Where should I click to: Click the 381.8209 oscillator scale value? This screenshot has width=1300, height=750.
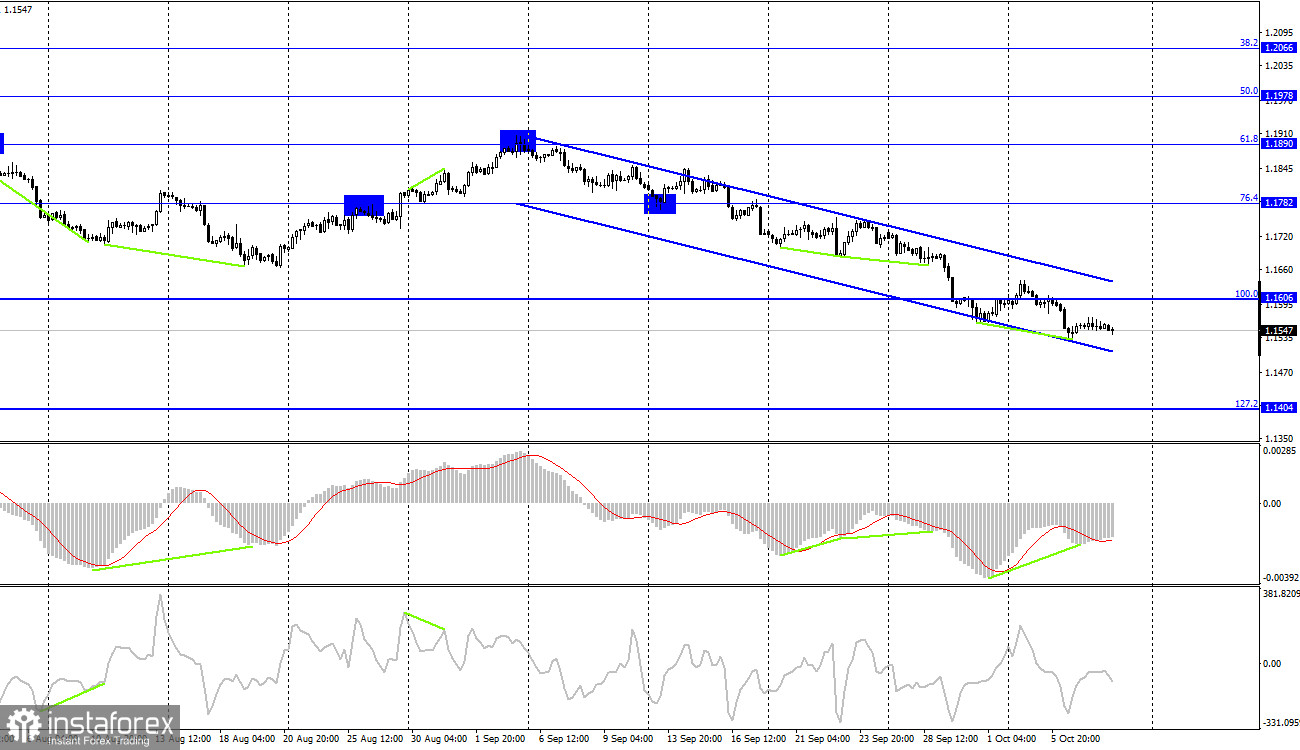[1281, 593]
